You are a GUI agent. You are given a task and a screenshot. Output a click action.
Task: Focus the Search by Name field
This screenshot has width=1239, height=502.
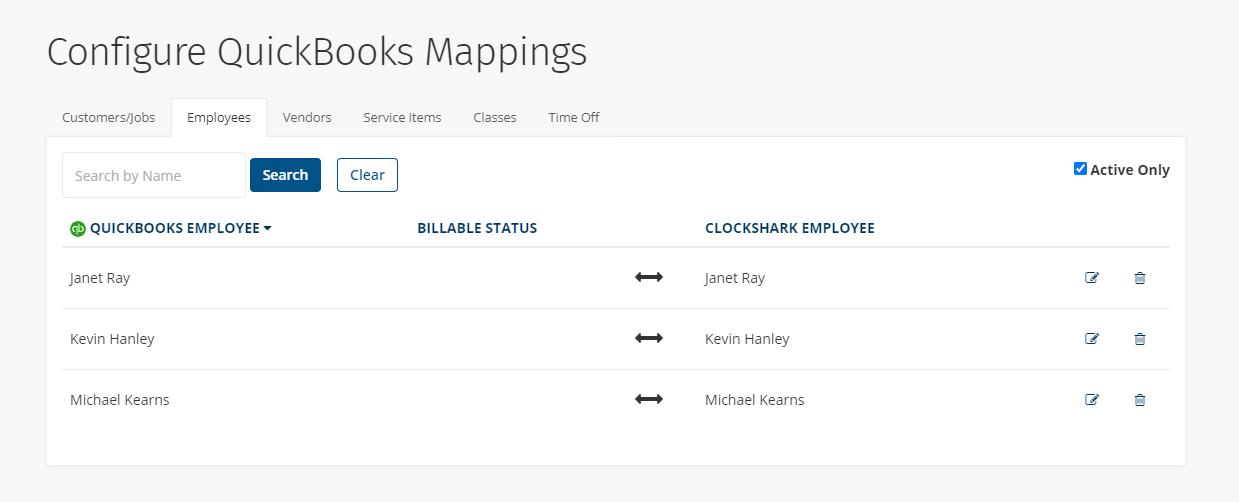[x=154, y=175]
